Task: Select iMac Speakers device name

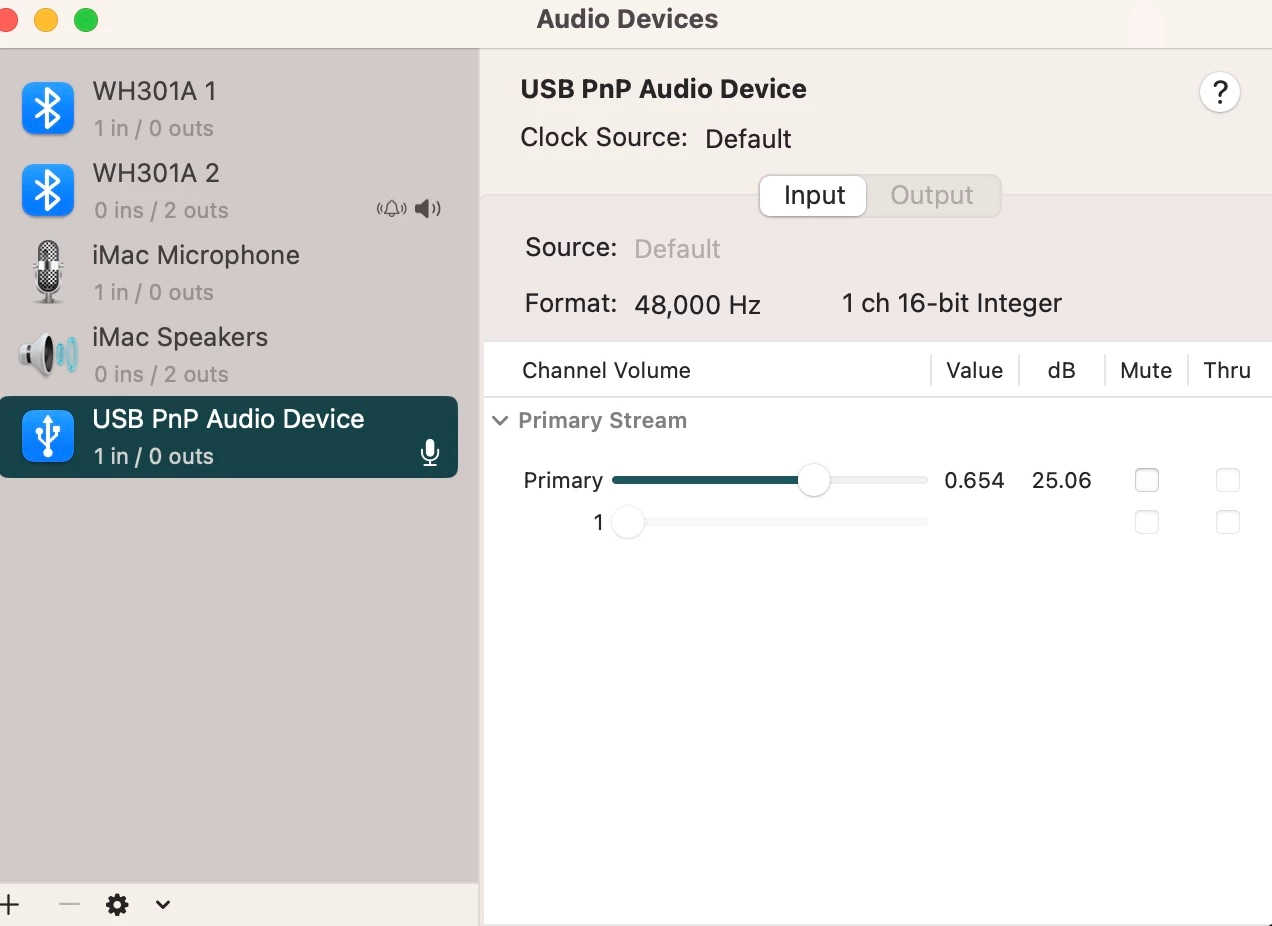Action: point(180,337)
